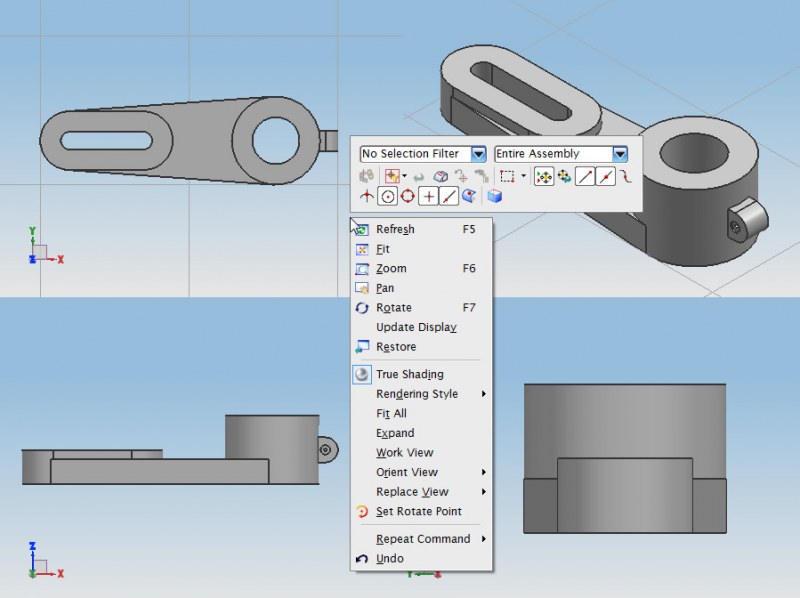Click the Set Rotate Point icon
This screenshot has height=598, width=800.
(362, 512)
